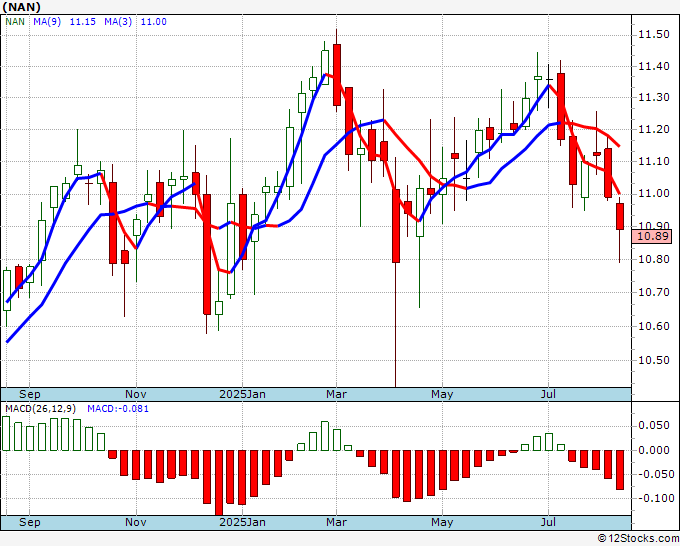Screen dimensions: 680x546
Task: Click the 11.50 price axis label
Action: [654, 34]
